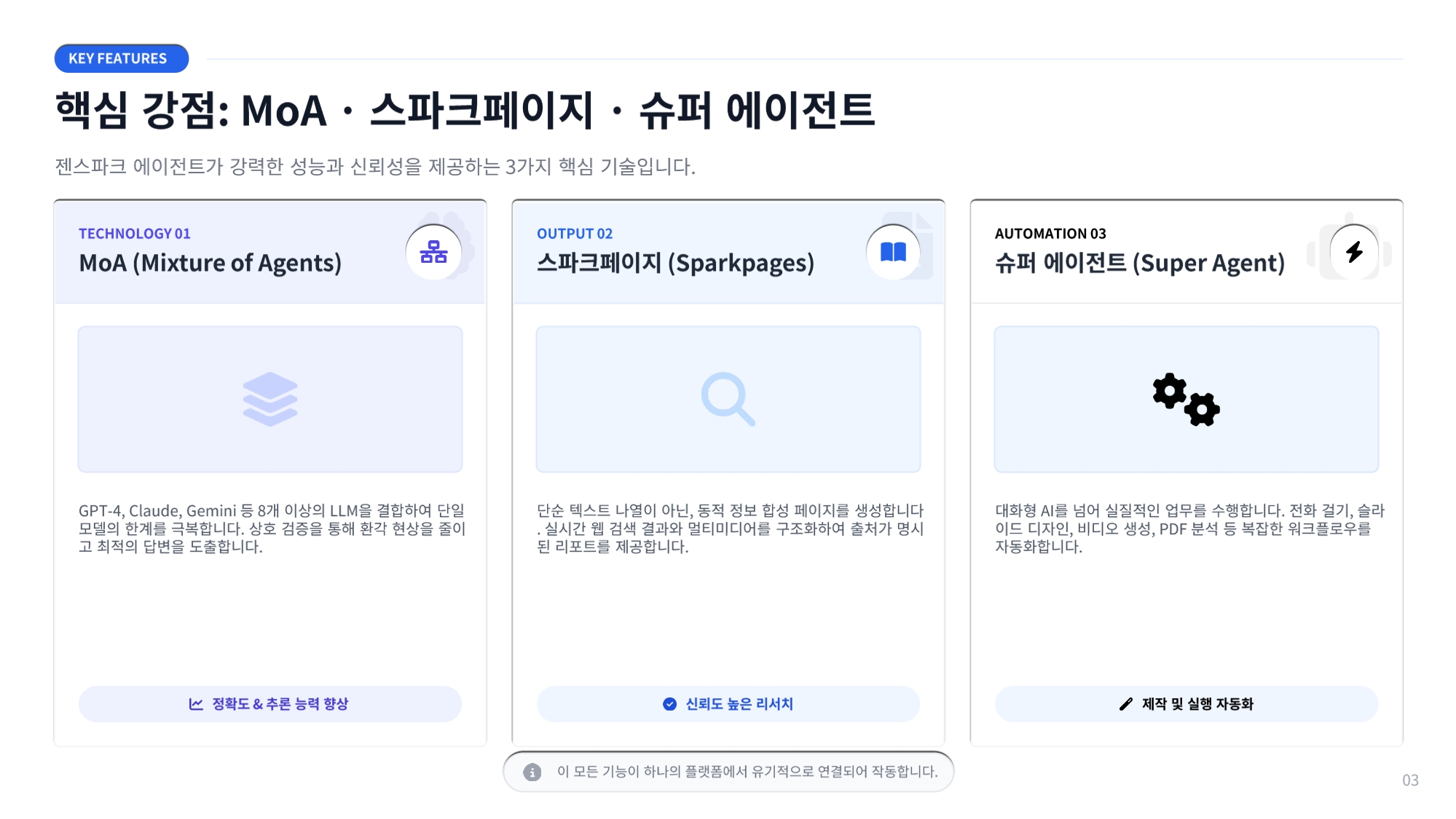Select the open book icon on Sparkpages card
This screenshot has width=1456, height=819.
894,253
